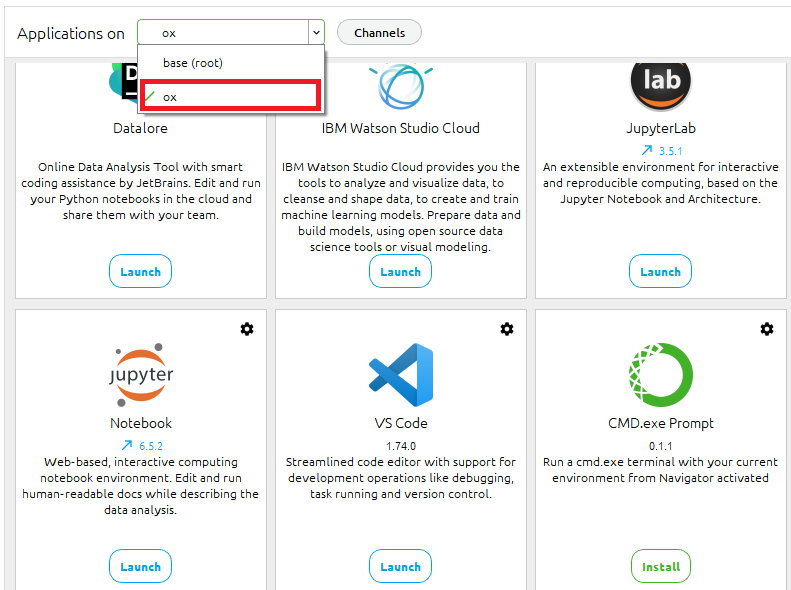Expand the environment dropdown arrow
791x590 pixels.
coord(316,33)
